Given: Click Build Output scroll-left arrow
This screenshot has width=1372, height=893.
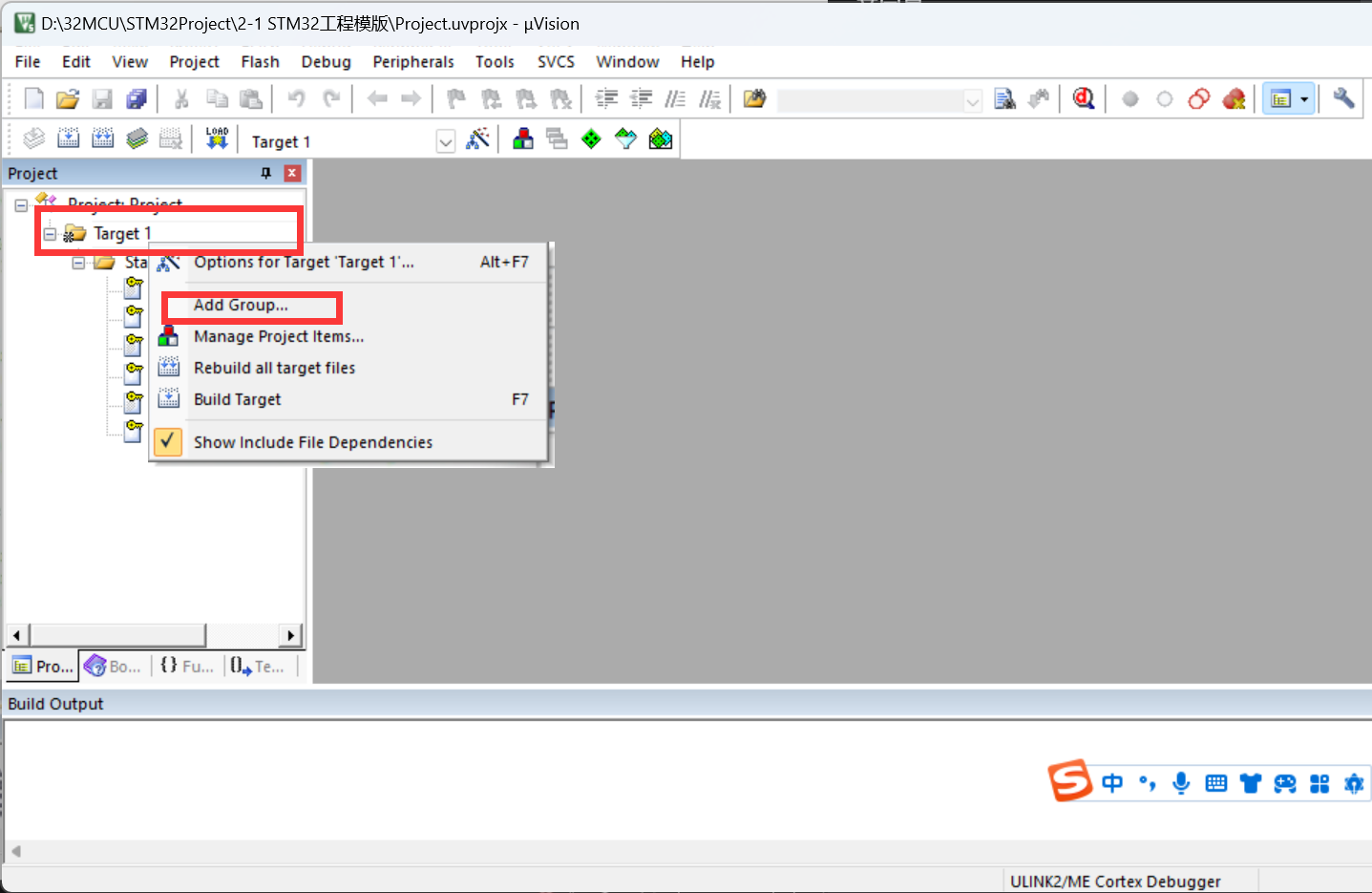Looking at the screenshot, I should (x=15, y=851).
